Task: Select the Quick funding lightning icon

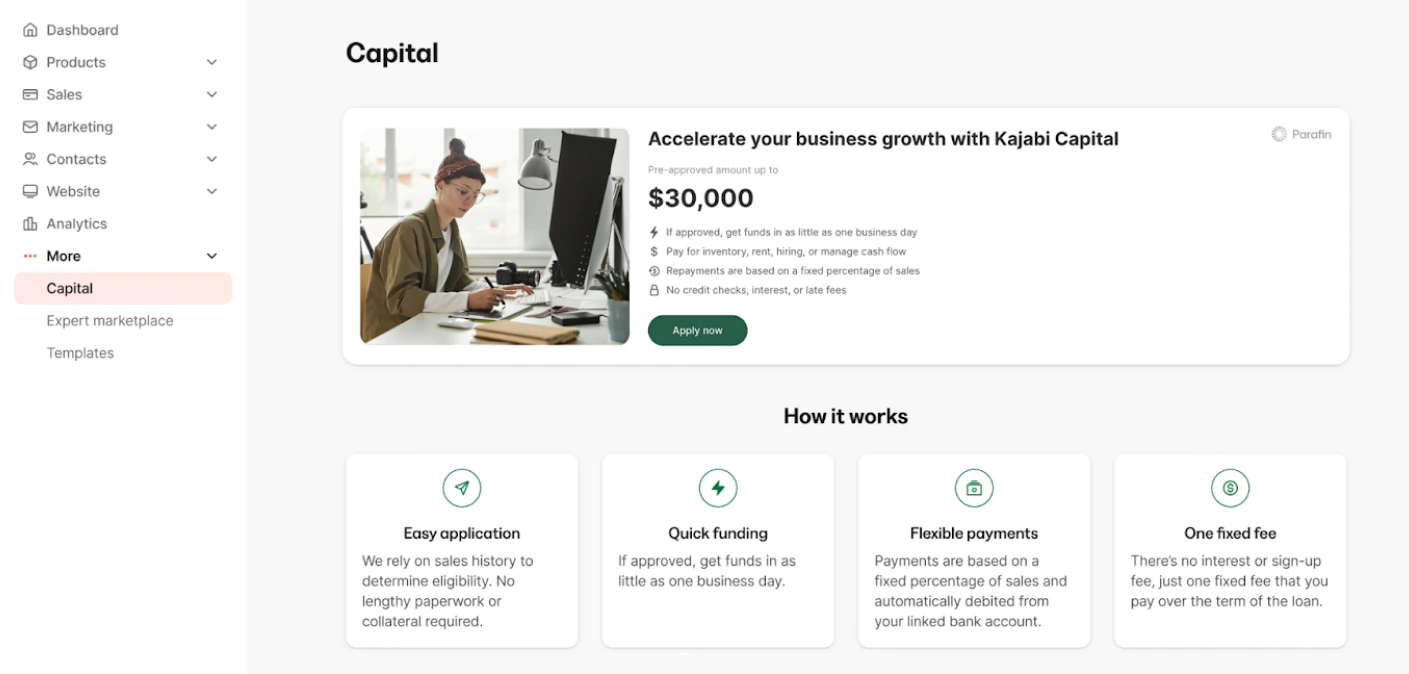Action: [717, 488]
